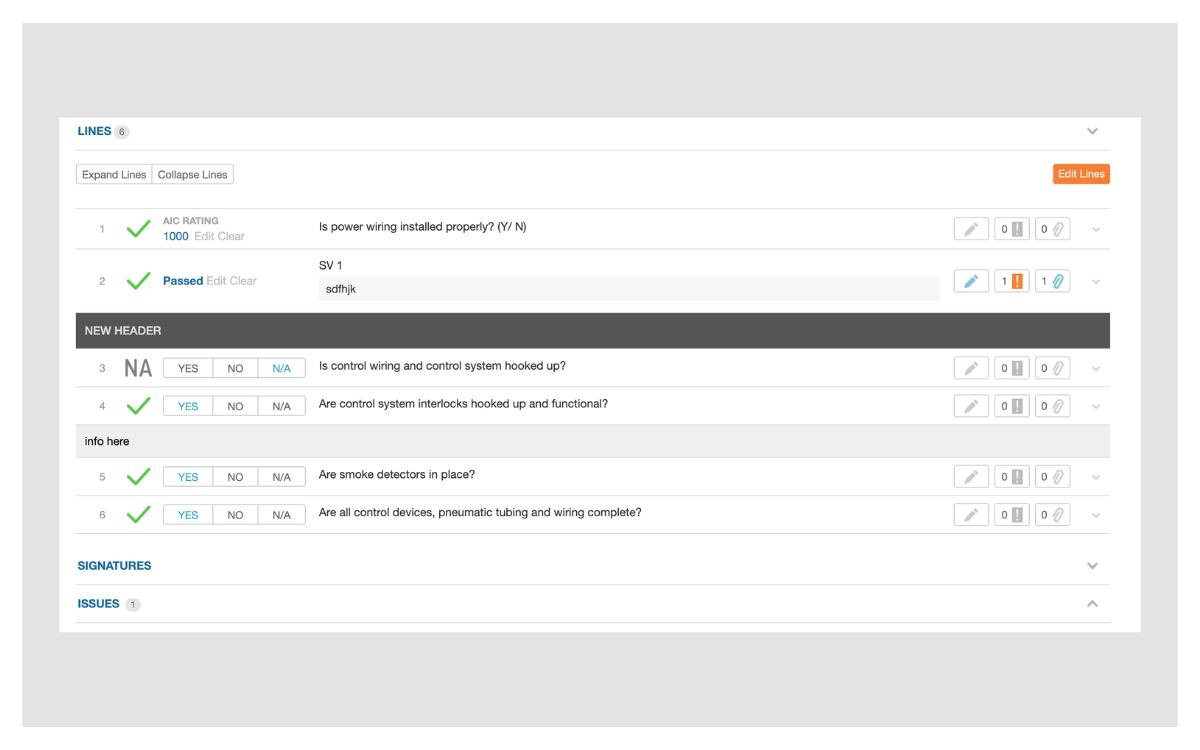Click the paperclip attachment icon on line 4
The width and height of the screenshot is (1200, 750).
(1051, 406)
